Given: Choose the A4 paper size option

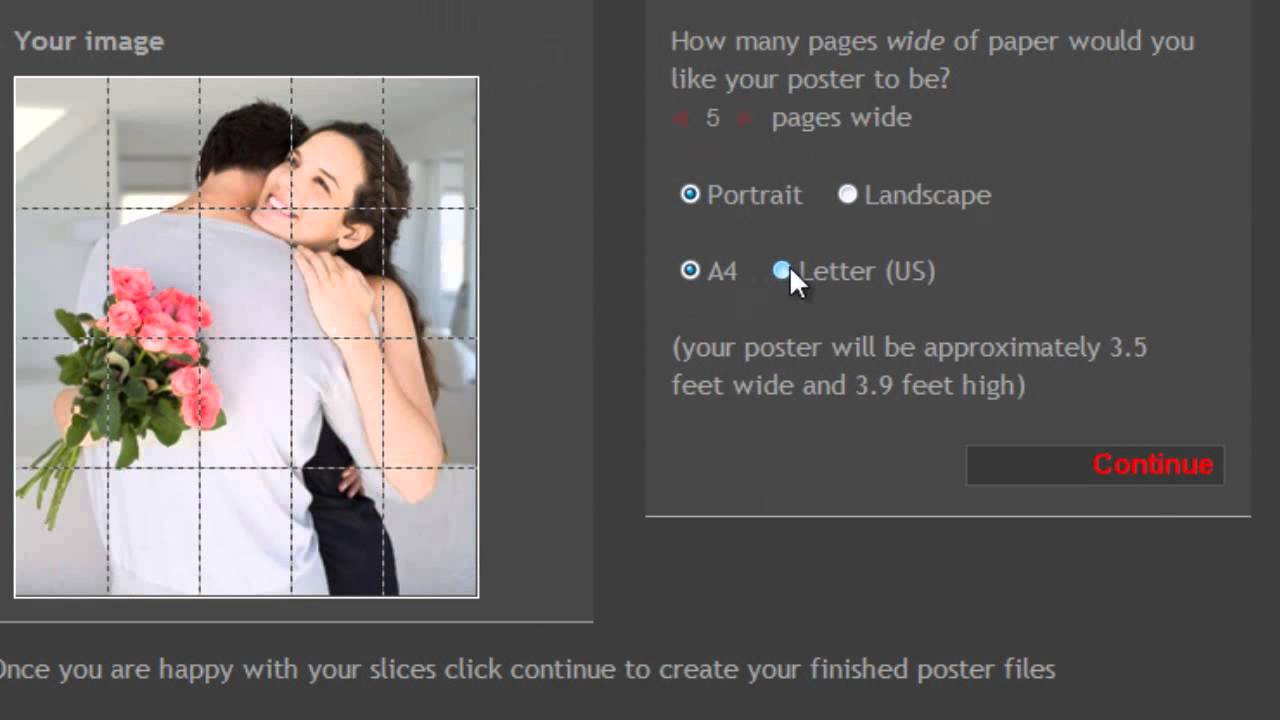Looking at the screenshot, I should [x=690, y=270].
